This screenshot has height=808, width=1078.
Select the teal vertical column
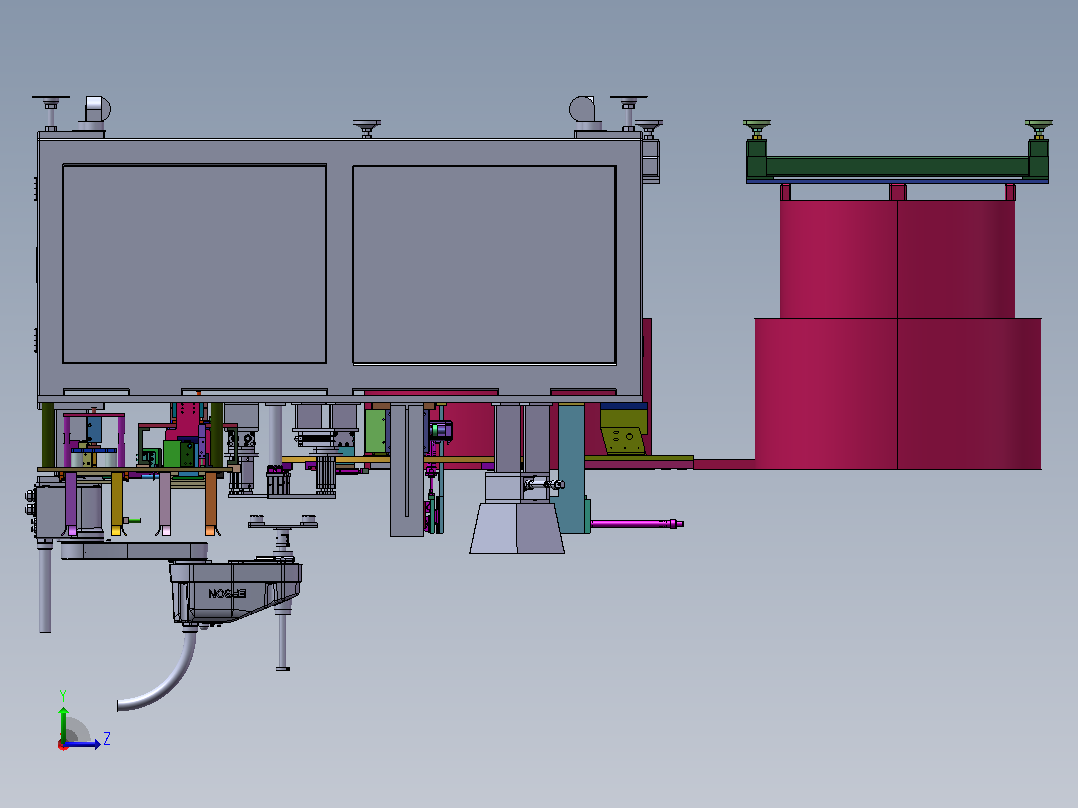(x=571, y=468)
